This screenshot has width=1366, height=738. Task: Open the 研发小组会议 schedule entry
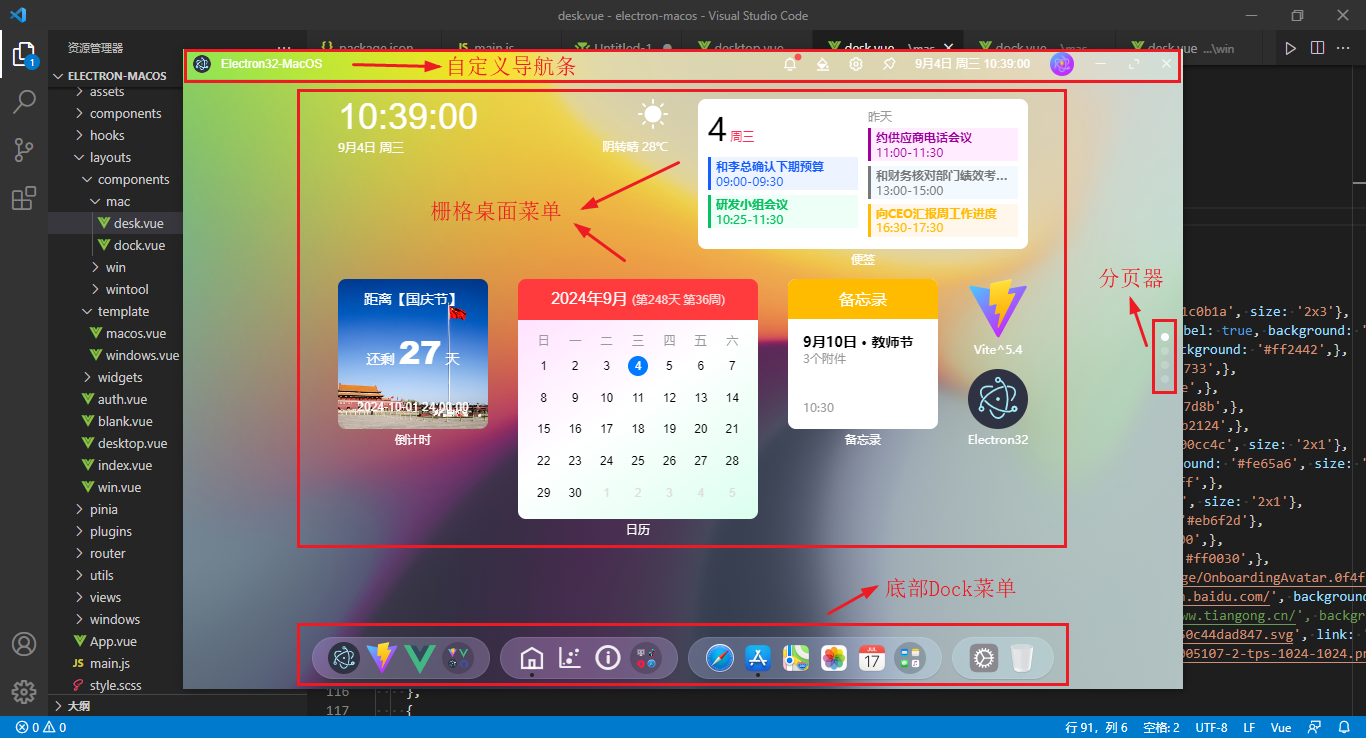pos(784,212)
